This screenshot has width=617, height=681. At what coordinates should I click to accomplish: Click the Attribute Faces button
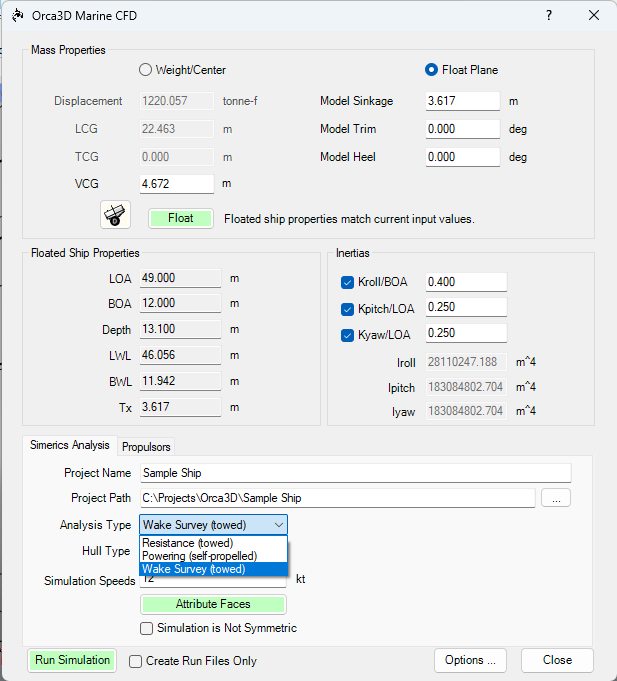click(x=213, y=604)
